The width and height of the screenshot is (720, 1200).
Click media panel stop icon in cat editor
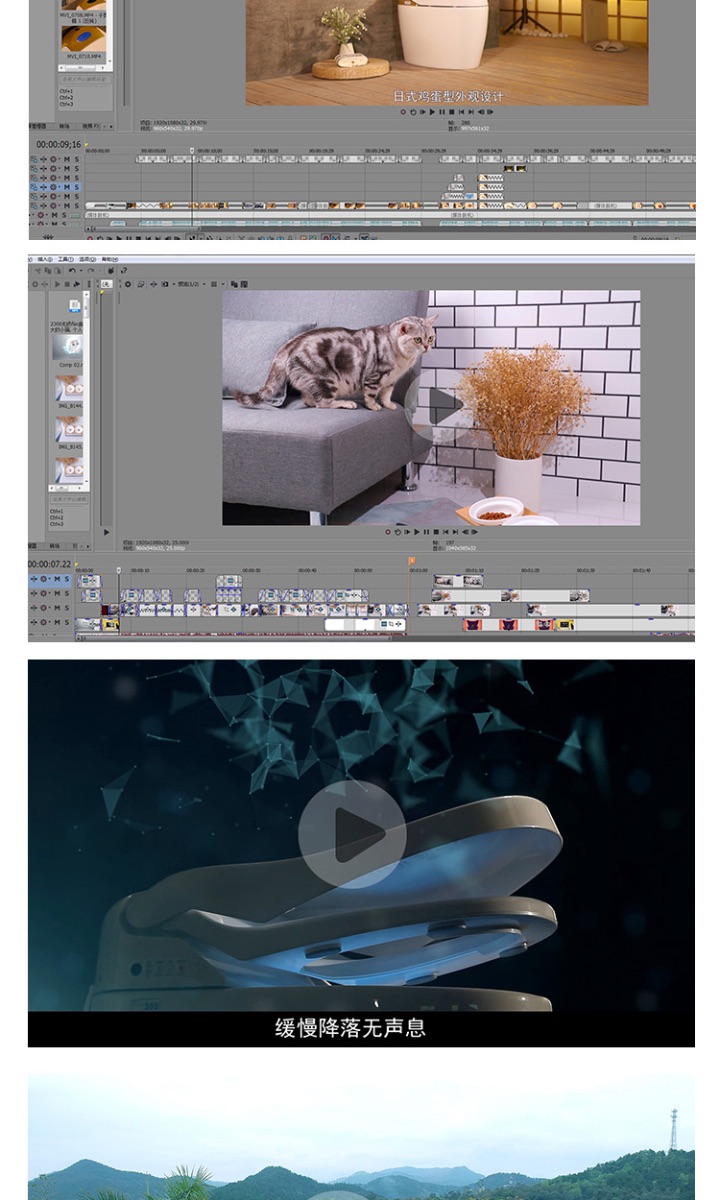click(67, 284)
